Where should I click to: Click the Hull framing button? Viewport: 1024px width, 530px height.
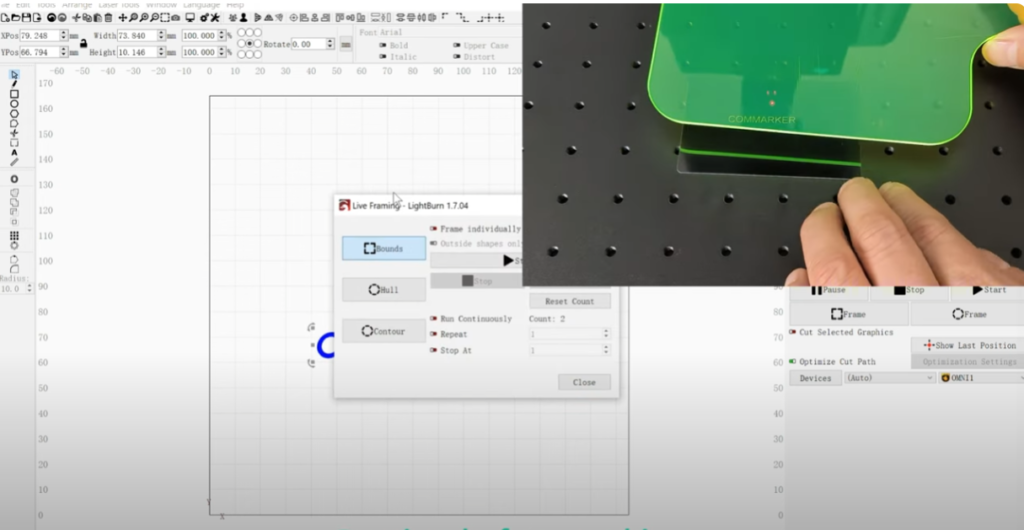click(x=384, y=290)
